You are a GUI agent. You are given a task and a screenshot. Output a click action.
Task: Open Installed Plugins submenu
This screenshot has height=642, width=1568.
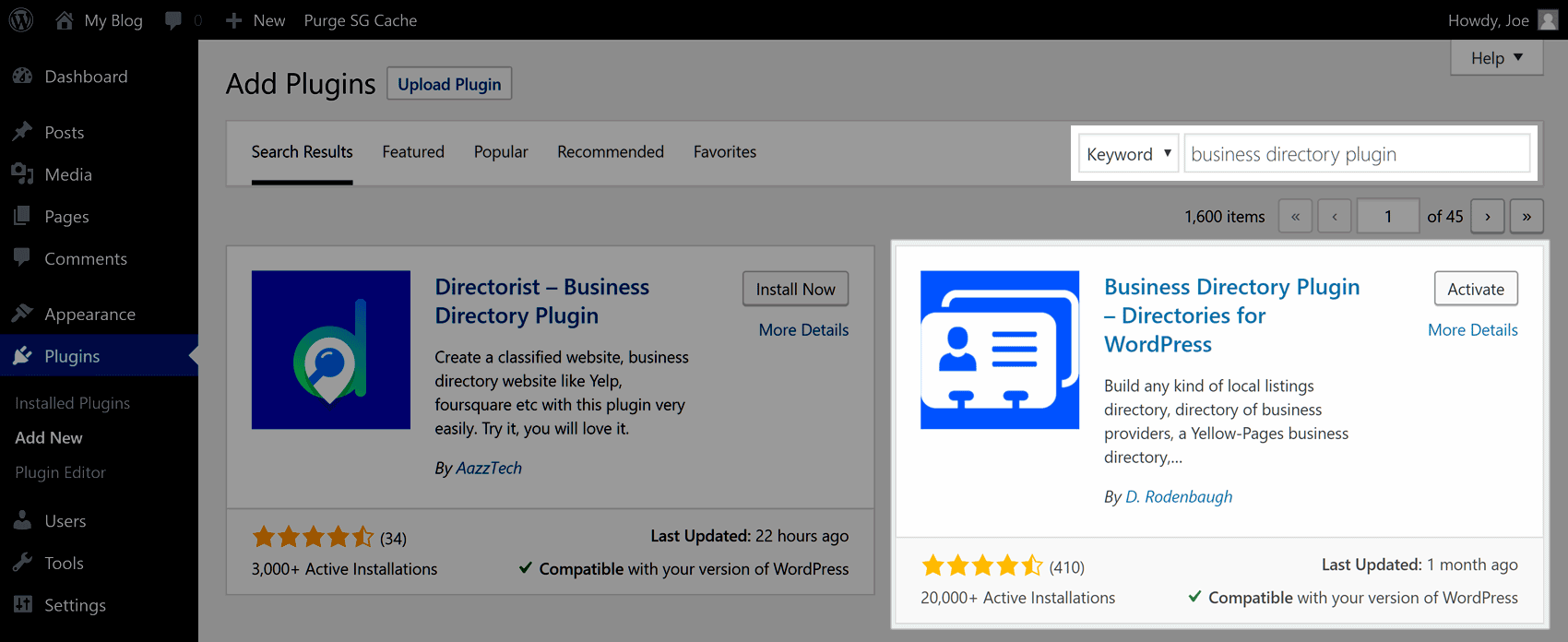pos(73,403)
